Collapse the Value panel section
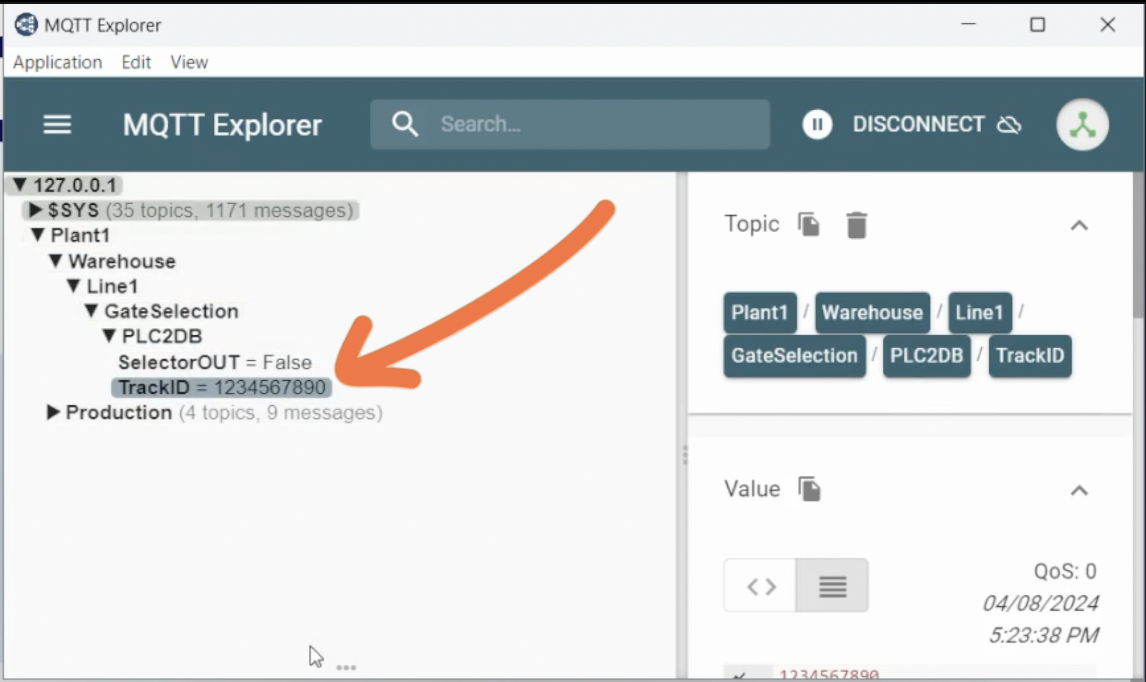The width and height of the screenshot is (1146, 682). click(x=1079, y=490)
